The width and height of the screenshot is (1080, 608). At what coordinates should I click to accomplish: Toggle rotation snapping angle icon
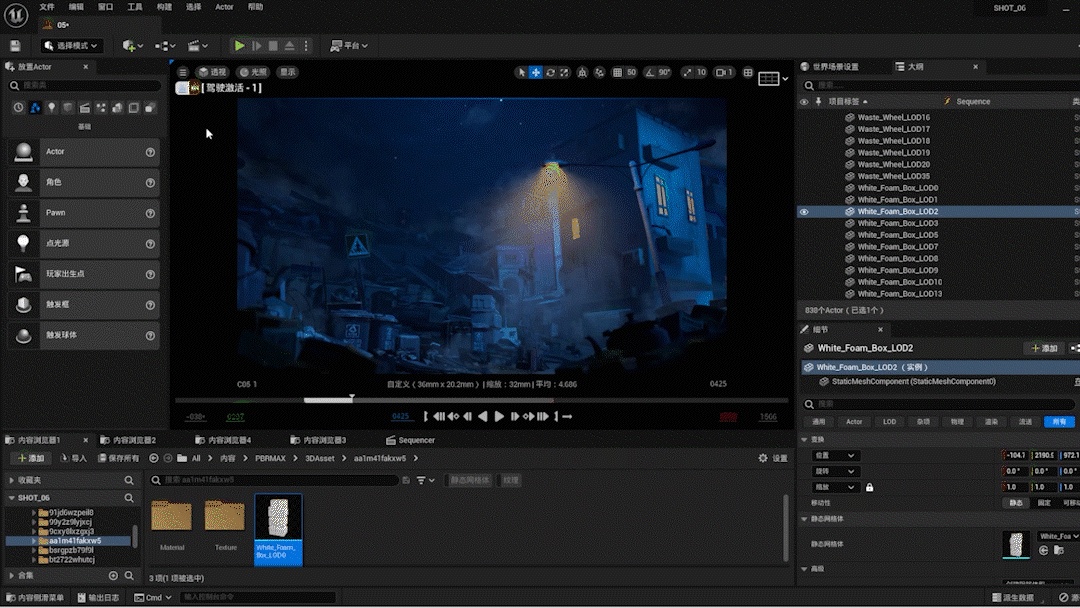click(650, 72)
